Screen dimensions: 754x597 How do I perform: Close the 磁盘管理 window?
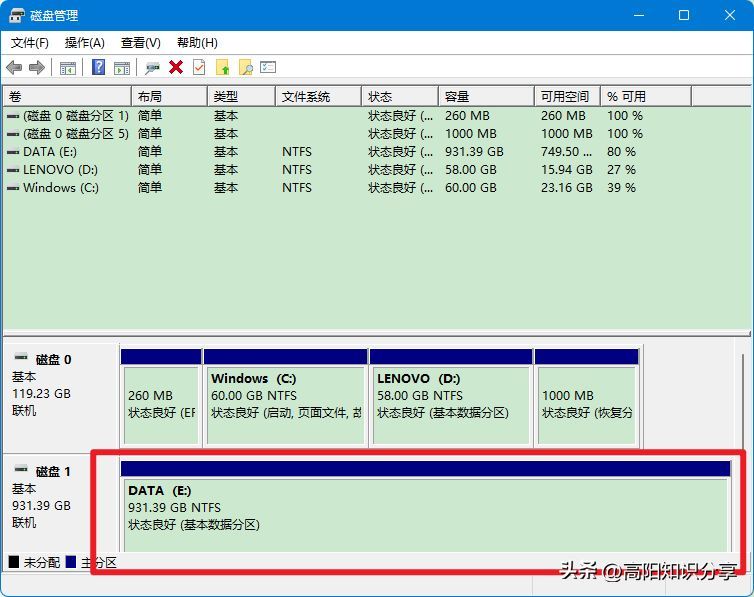[x=729, y=15]
